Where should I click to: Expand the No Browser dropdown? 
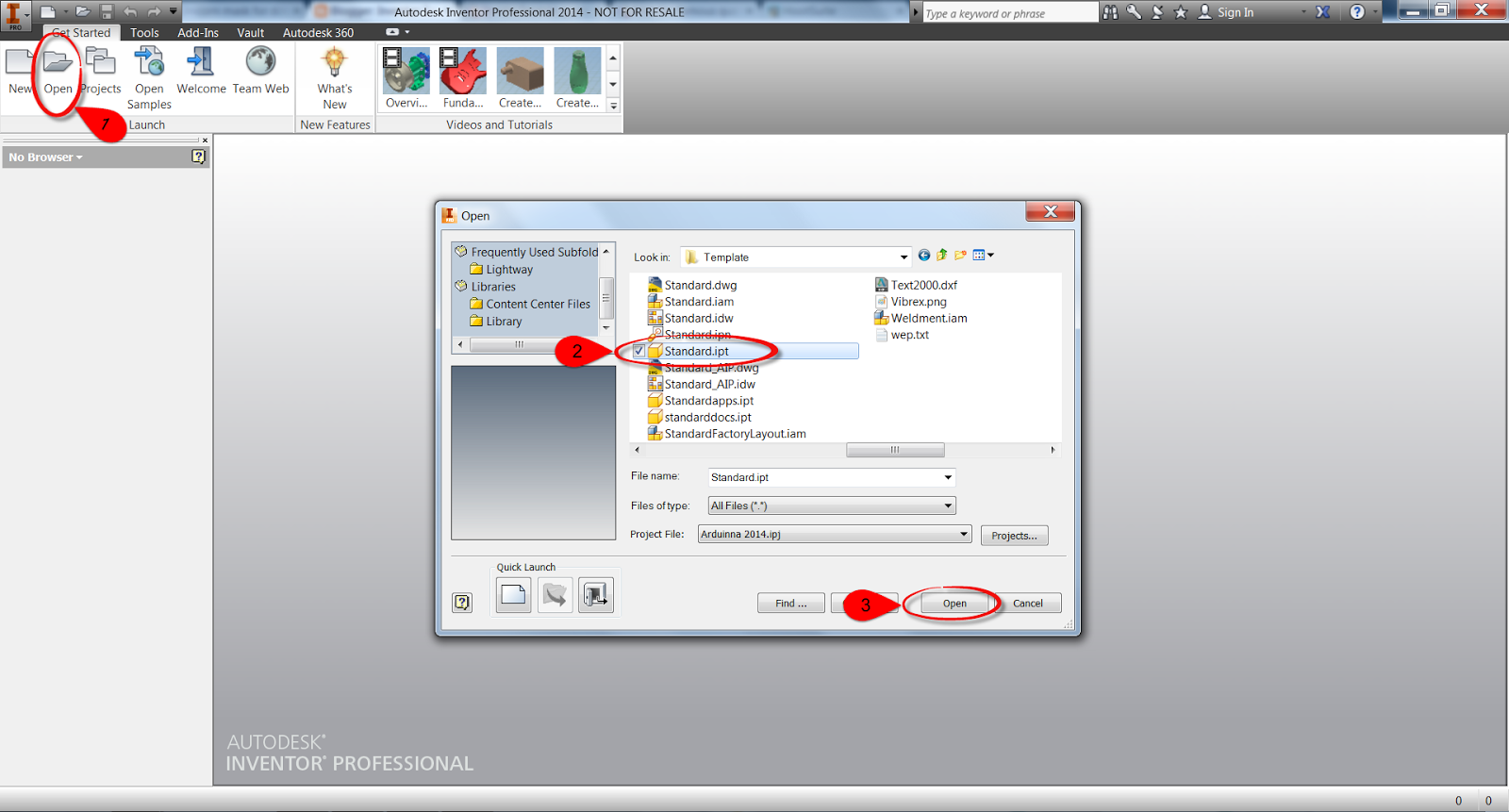coord(45,157)
